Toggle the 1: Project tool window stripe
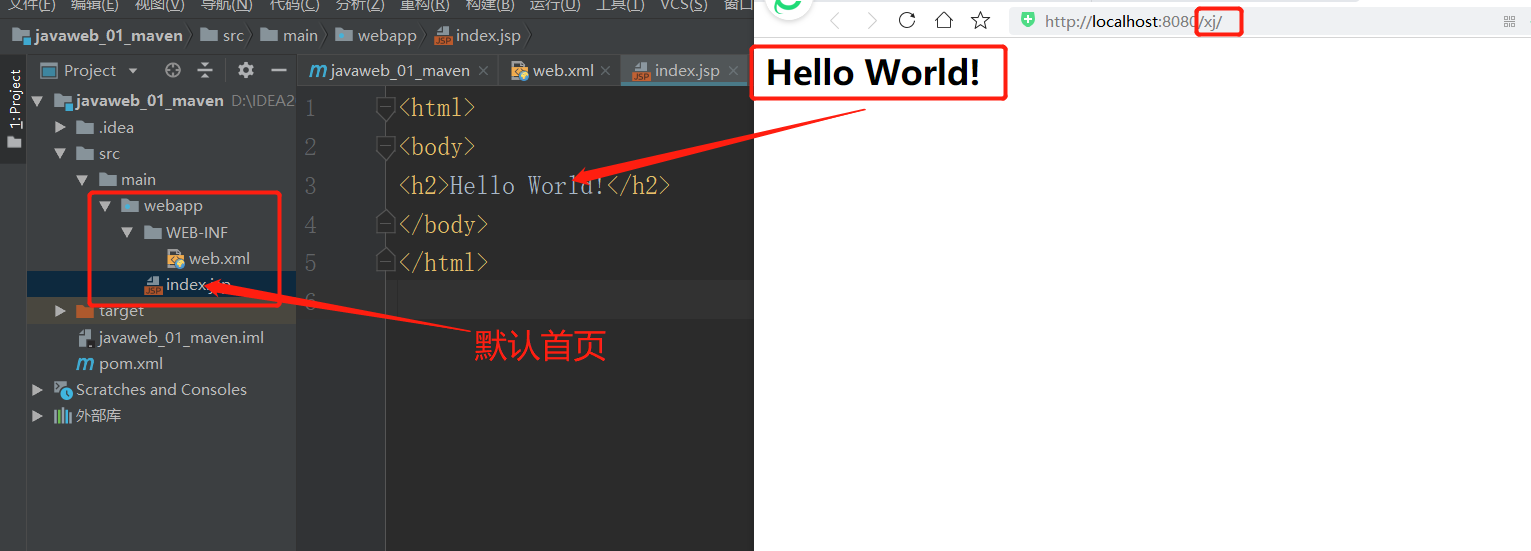This screenshot has height=551, width=1531. pyautogui.click(x=14, y=100)
